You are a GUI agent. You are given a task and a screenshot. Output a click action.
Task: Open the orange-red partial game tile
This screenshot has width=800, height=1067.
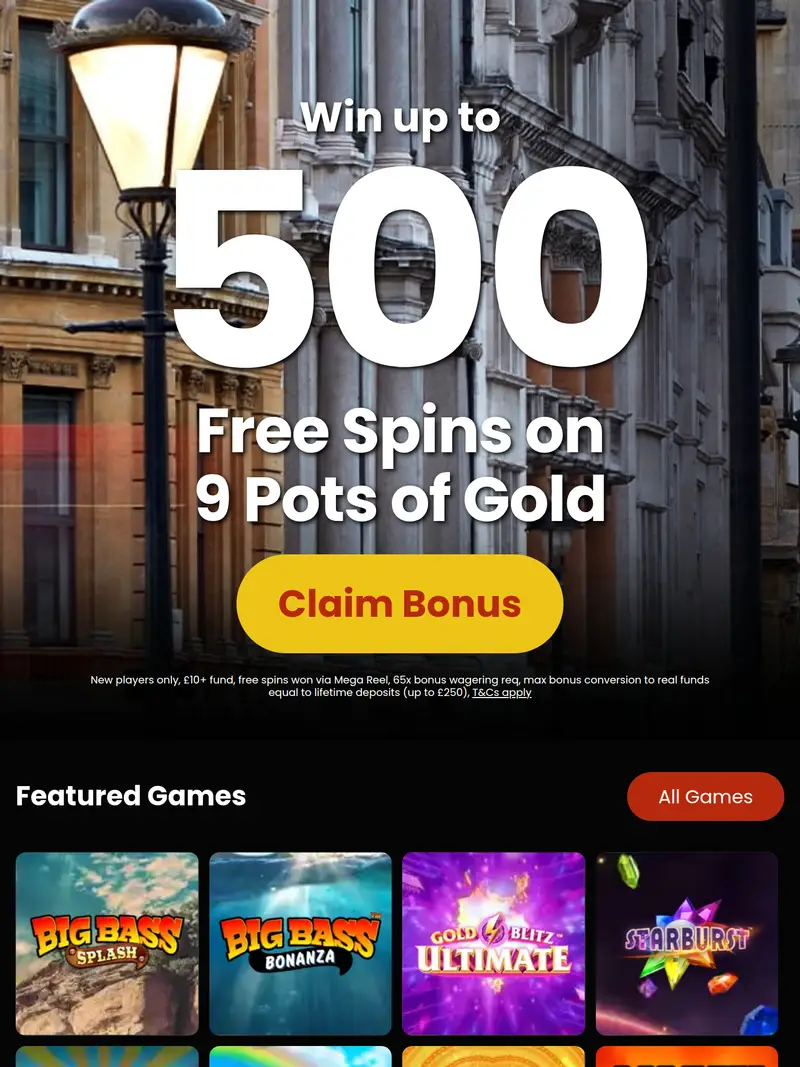coord(687,1057)
